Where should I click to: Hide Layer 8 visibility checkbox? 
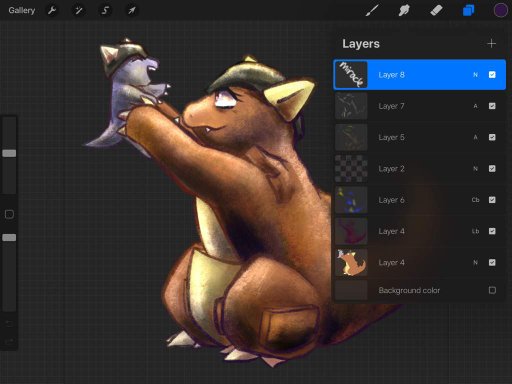492,75
